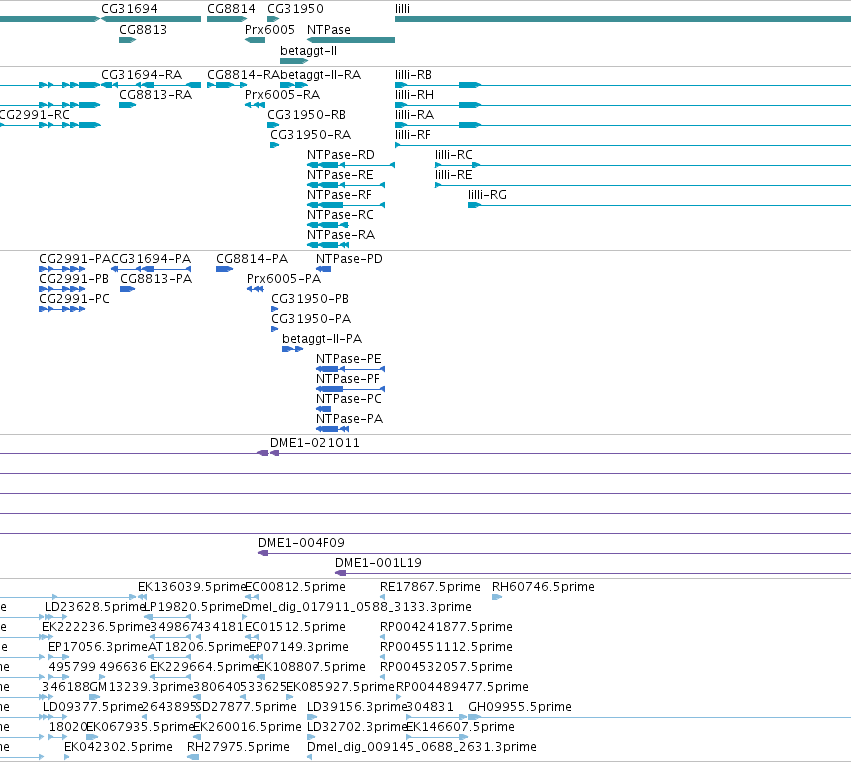Click protein label CG8813-PA
This screenshot has width=851, height=762.
(x=156, y=279)
